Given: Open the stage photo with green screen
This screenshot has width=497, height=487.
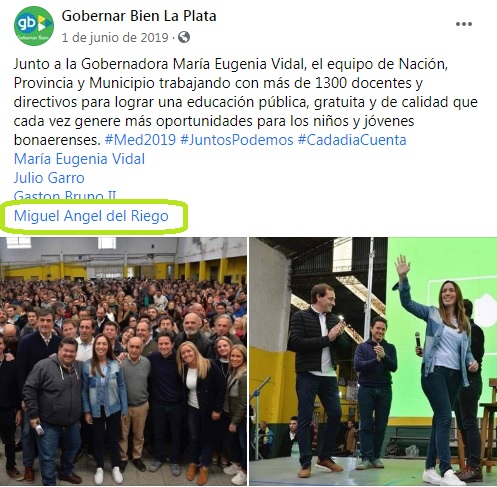Looking at the screenshot, I should click(373, 361).
